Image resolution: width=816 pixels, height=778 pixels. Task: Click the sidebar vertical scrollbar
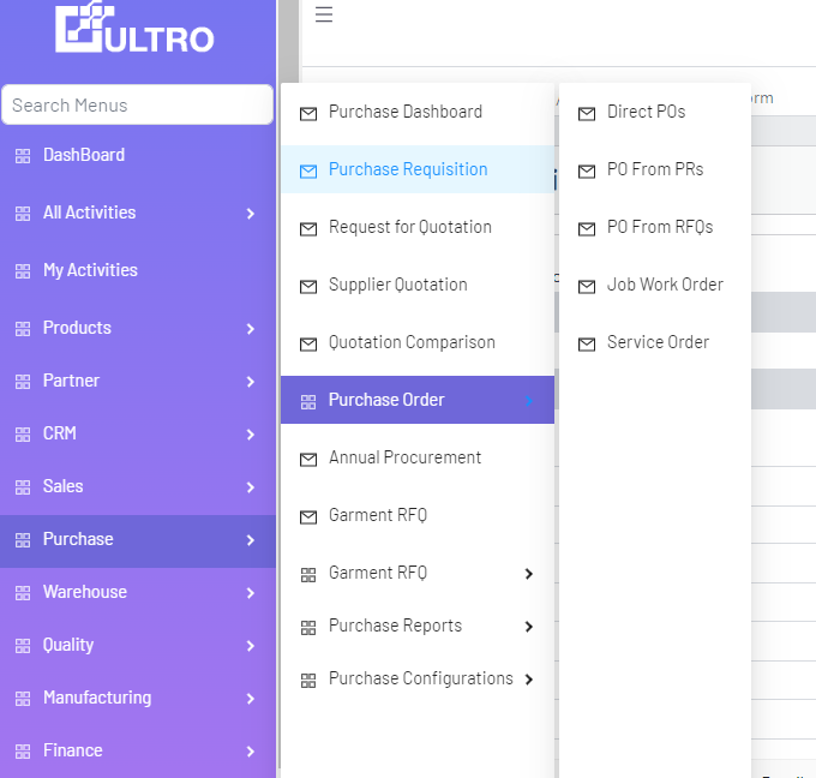point(288,40)
